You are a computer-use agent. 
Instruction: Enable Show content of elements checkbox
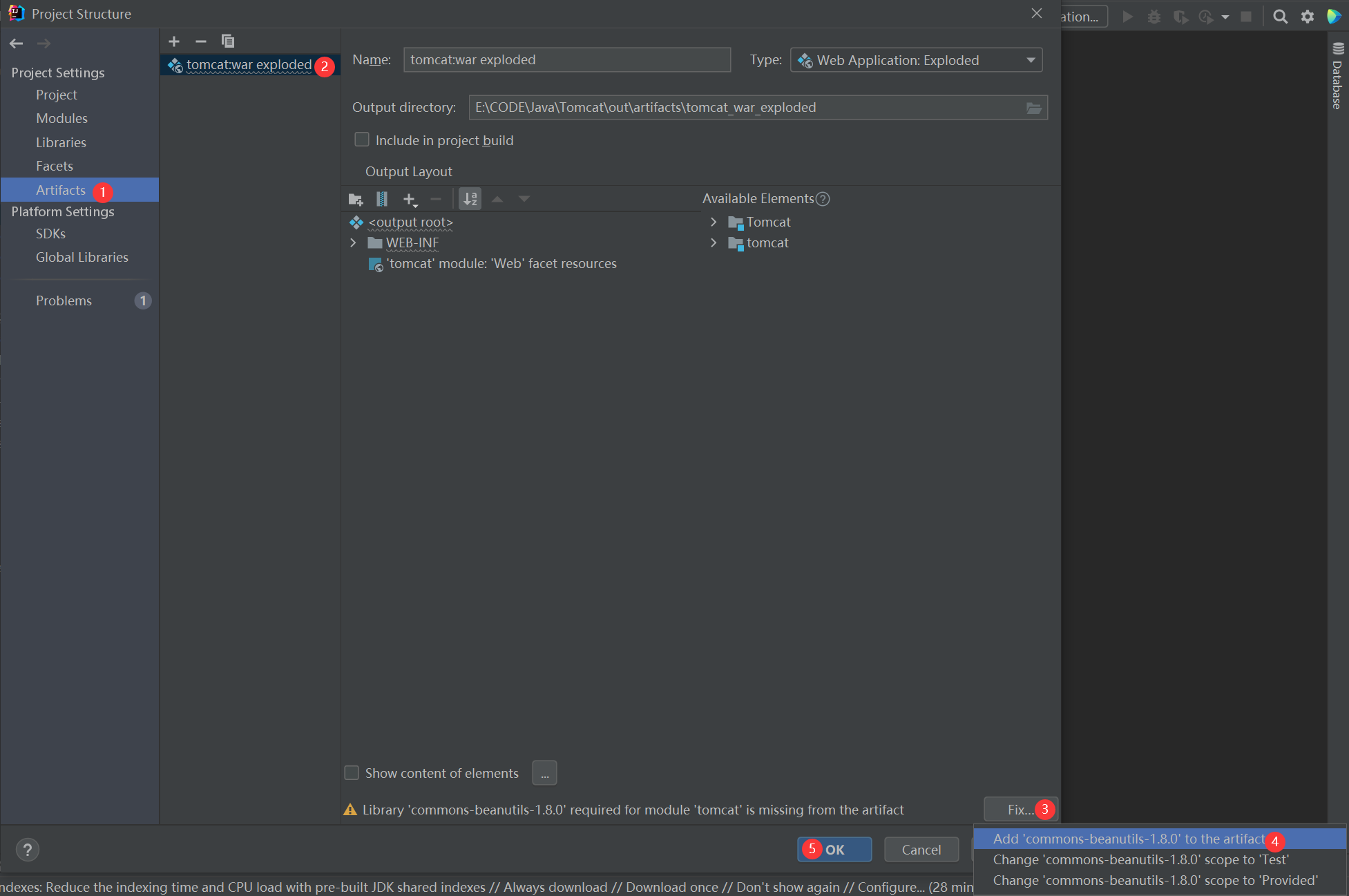(x=352, y=773)
